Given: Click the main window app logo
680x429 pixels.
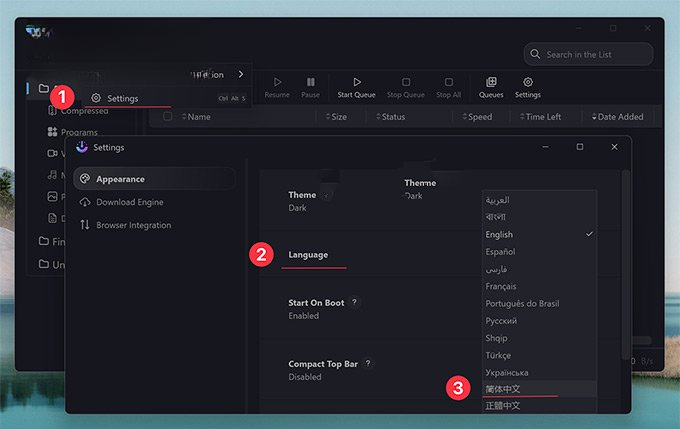Looking at the screenshot, I should 38,31.
